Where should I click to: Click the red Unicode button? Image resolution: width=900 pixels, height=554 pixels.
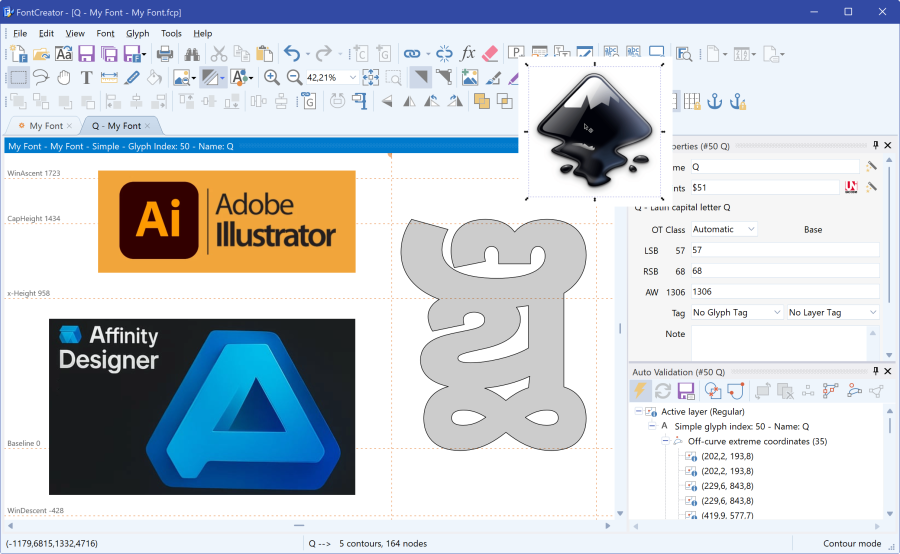(851, 187)
